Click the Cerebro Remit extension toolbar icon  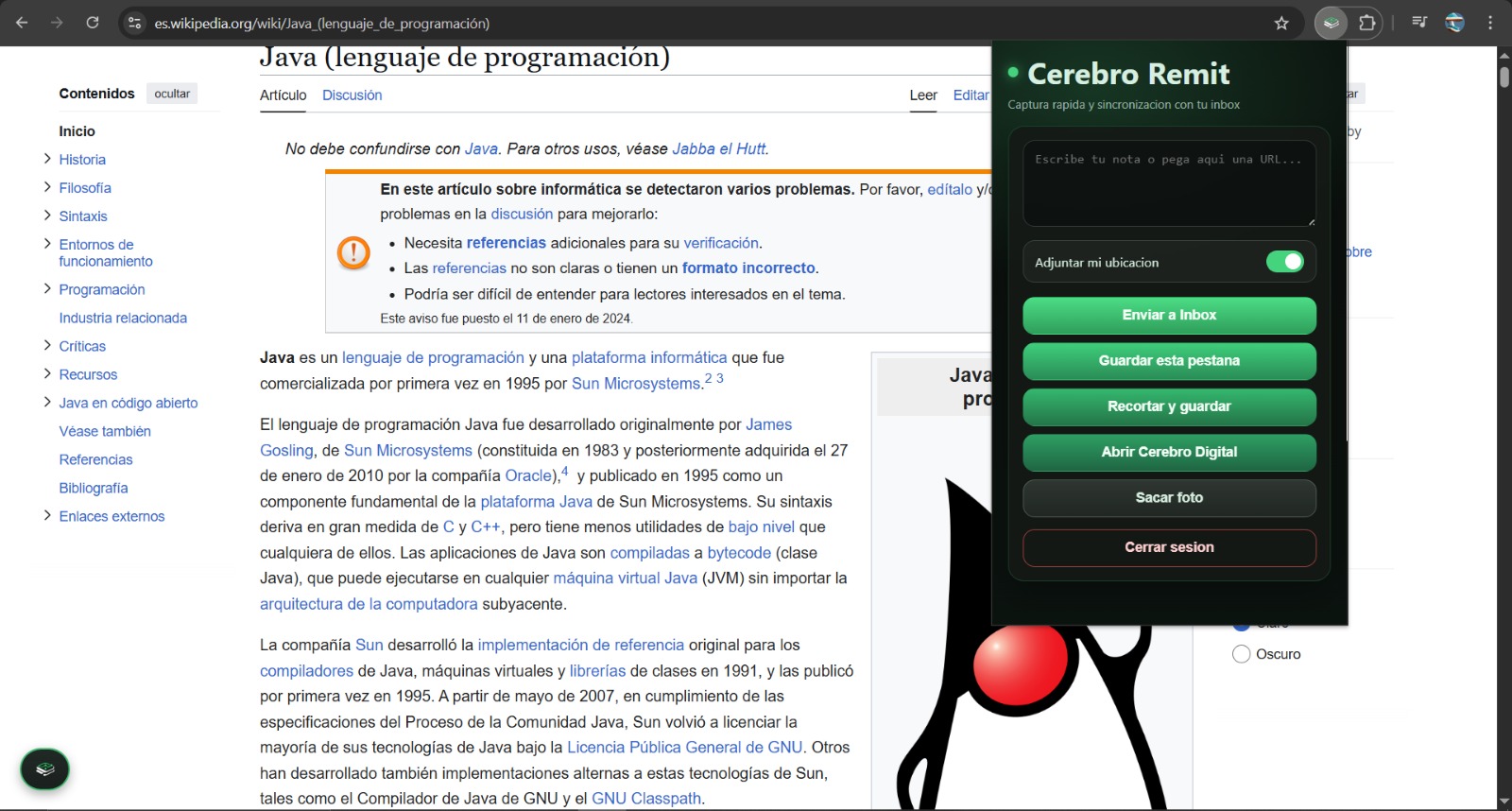pyautogui.click(x=1331, y=23)
